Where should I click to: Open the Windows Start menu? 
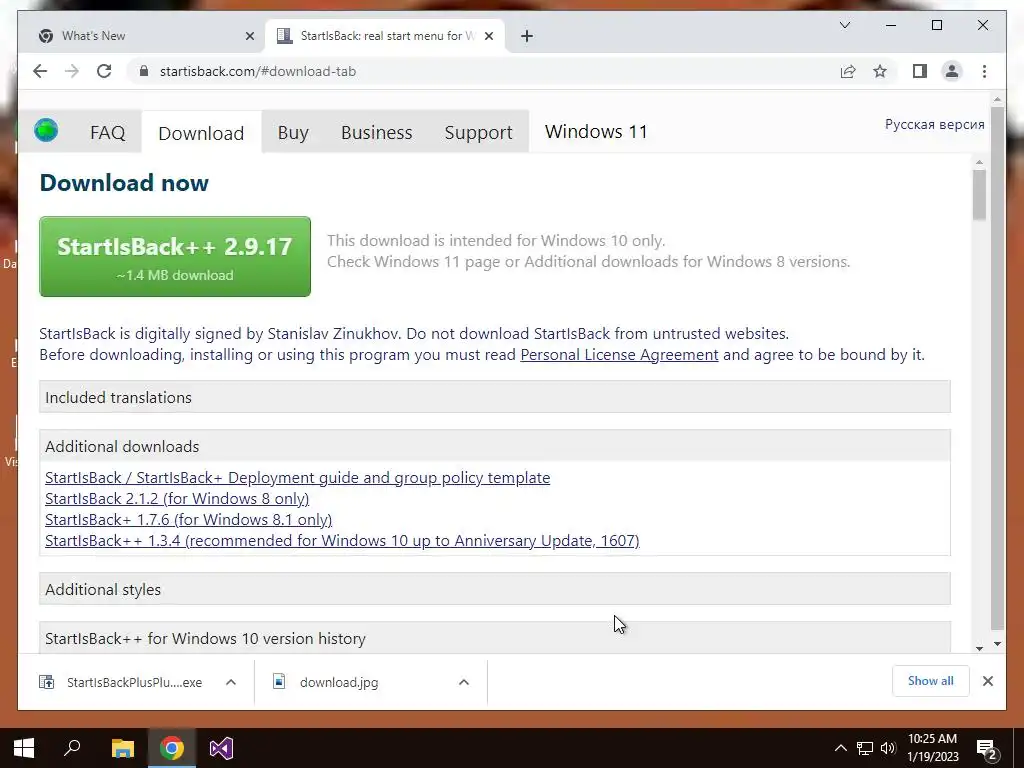(x=24, y=748)
